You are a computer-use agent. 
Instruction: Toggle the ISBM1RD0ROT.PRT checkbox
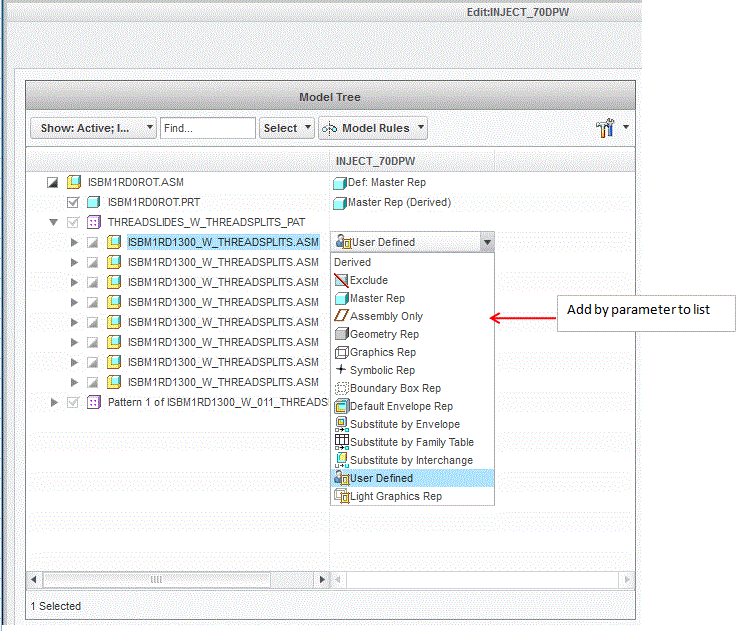point(73,203)
